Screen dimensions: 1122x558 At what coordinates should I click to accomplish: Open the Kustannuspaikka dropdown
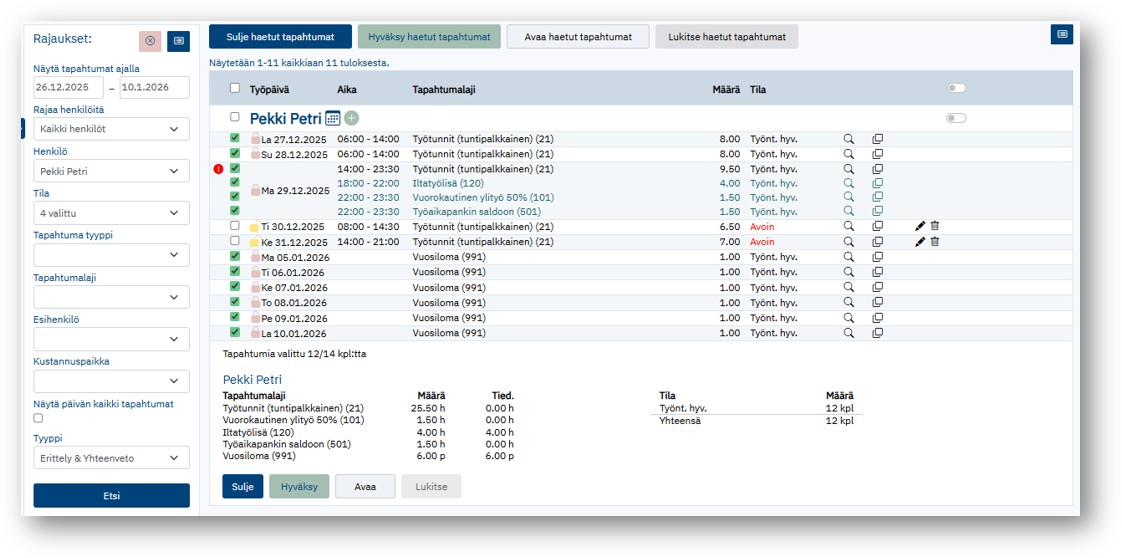(x=112, y=381)
